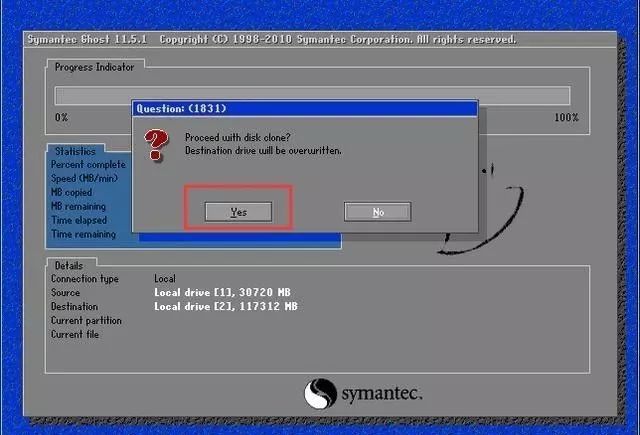Select the 'Speed (MB/min)' label

[84, 179]
